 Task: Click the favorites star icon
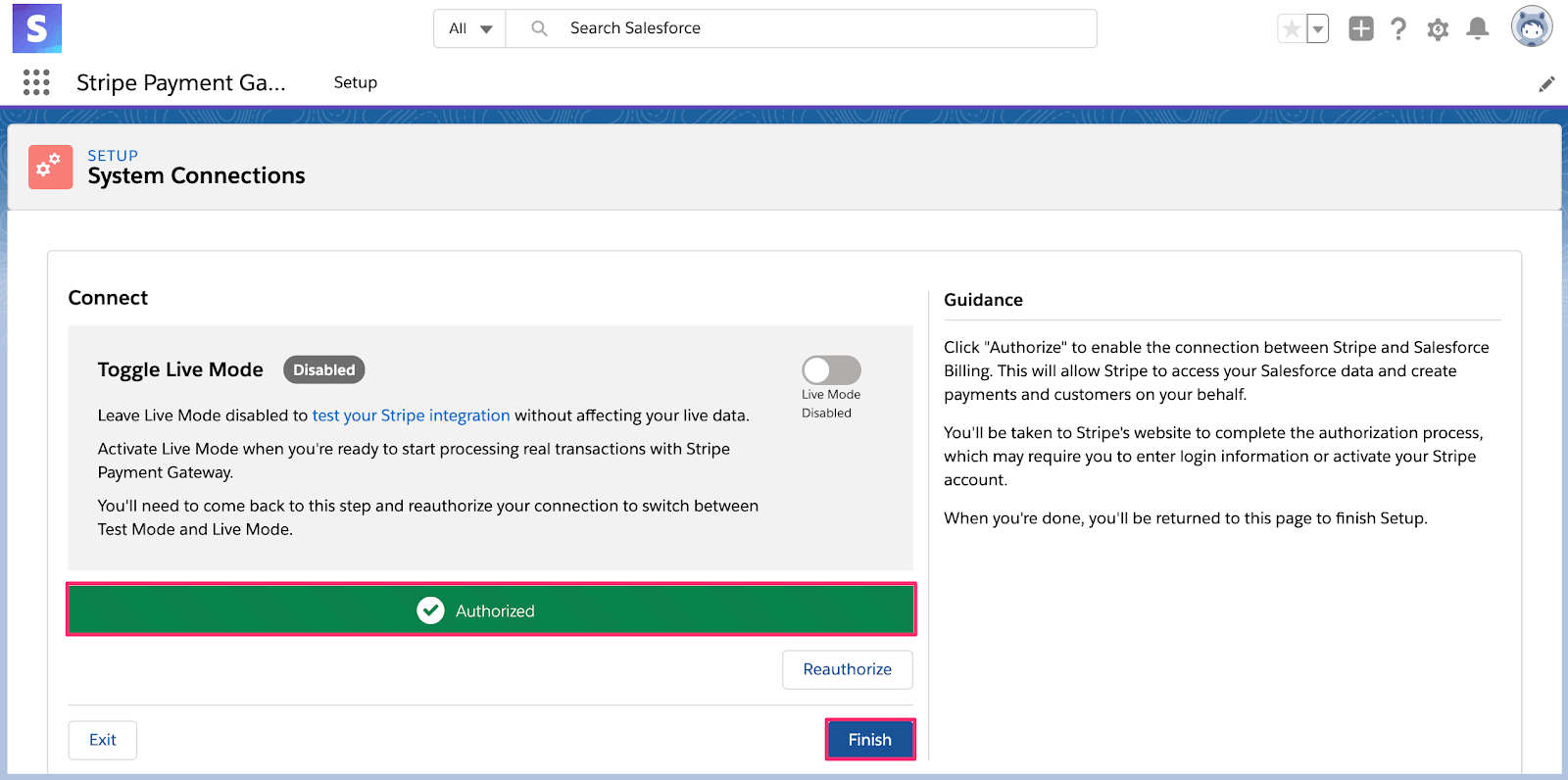(x=1292, y=29)
